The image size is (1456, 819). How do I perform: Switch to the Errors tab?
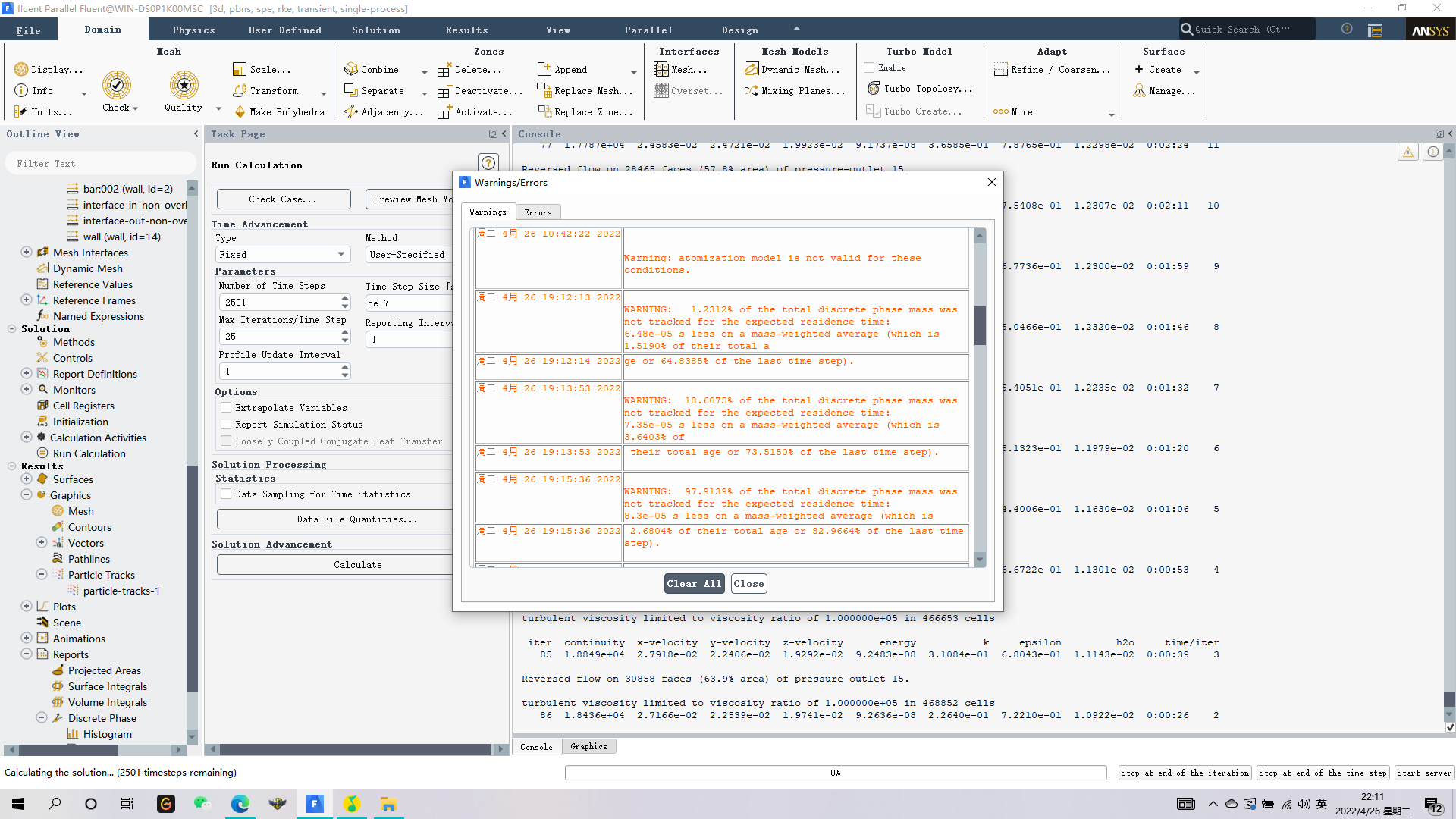click(x=538, y=212)
